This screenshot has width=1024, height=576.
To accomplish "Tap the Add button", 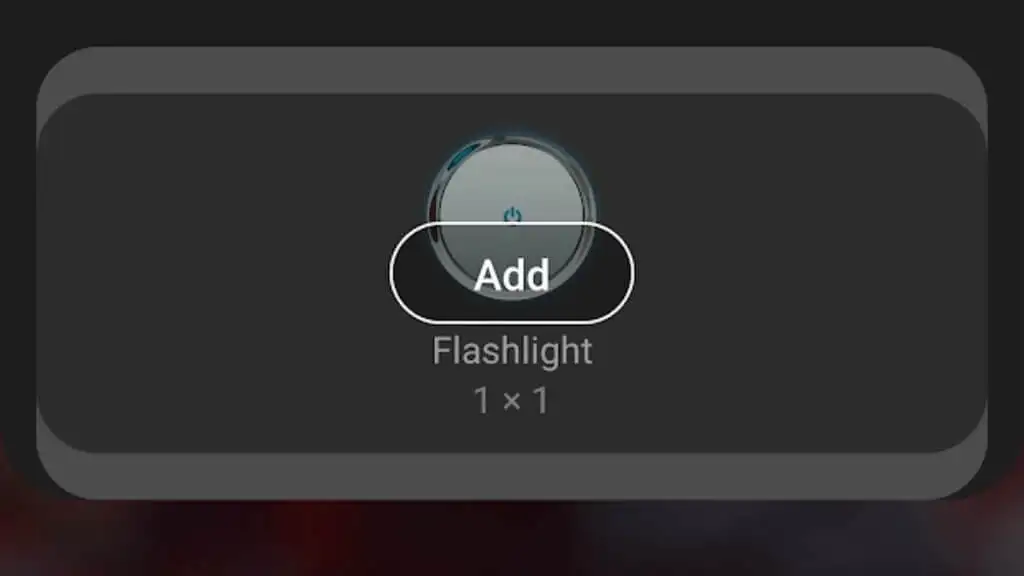I will coord(511,273).
